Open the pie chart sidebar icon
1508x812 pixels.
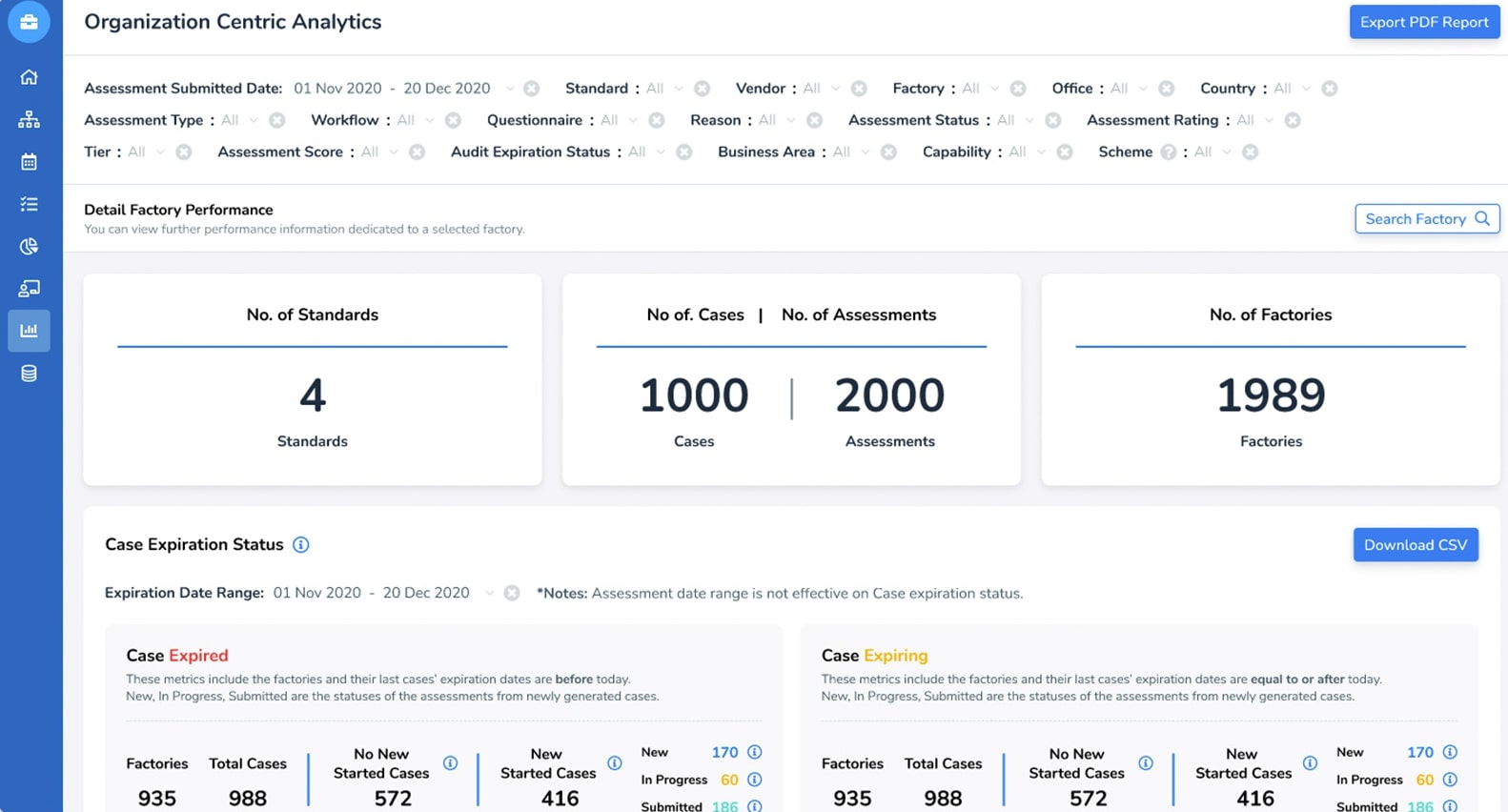pyautogui.click(x=29, y=246)
